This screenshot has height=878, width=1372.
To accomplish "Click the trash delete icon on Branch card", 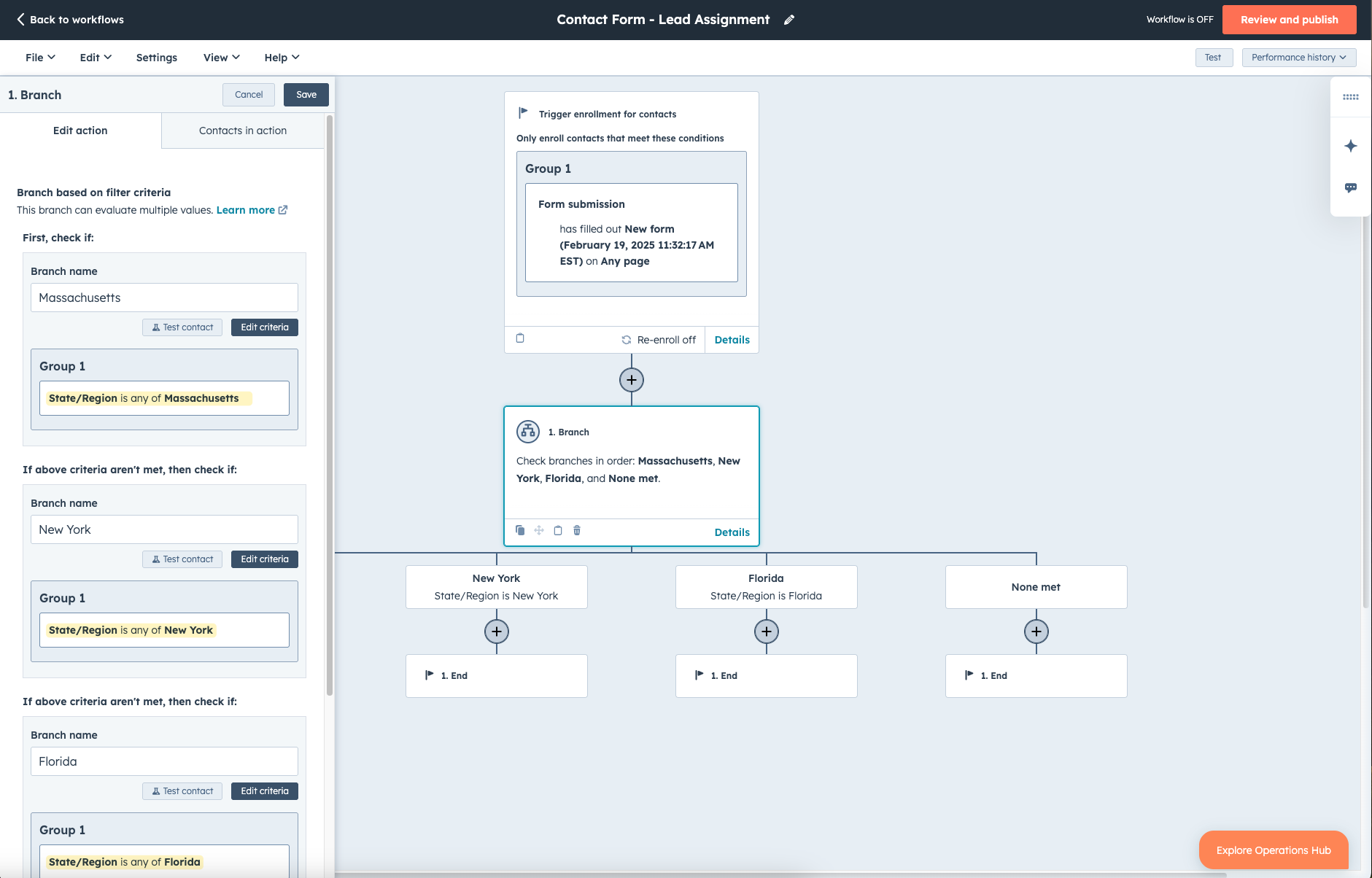I will [x=577, y=530].
